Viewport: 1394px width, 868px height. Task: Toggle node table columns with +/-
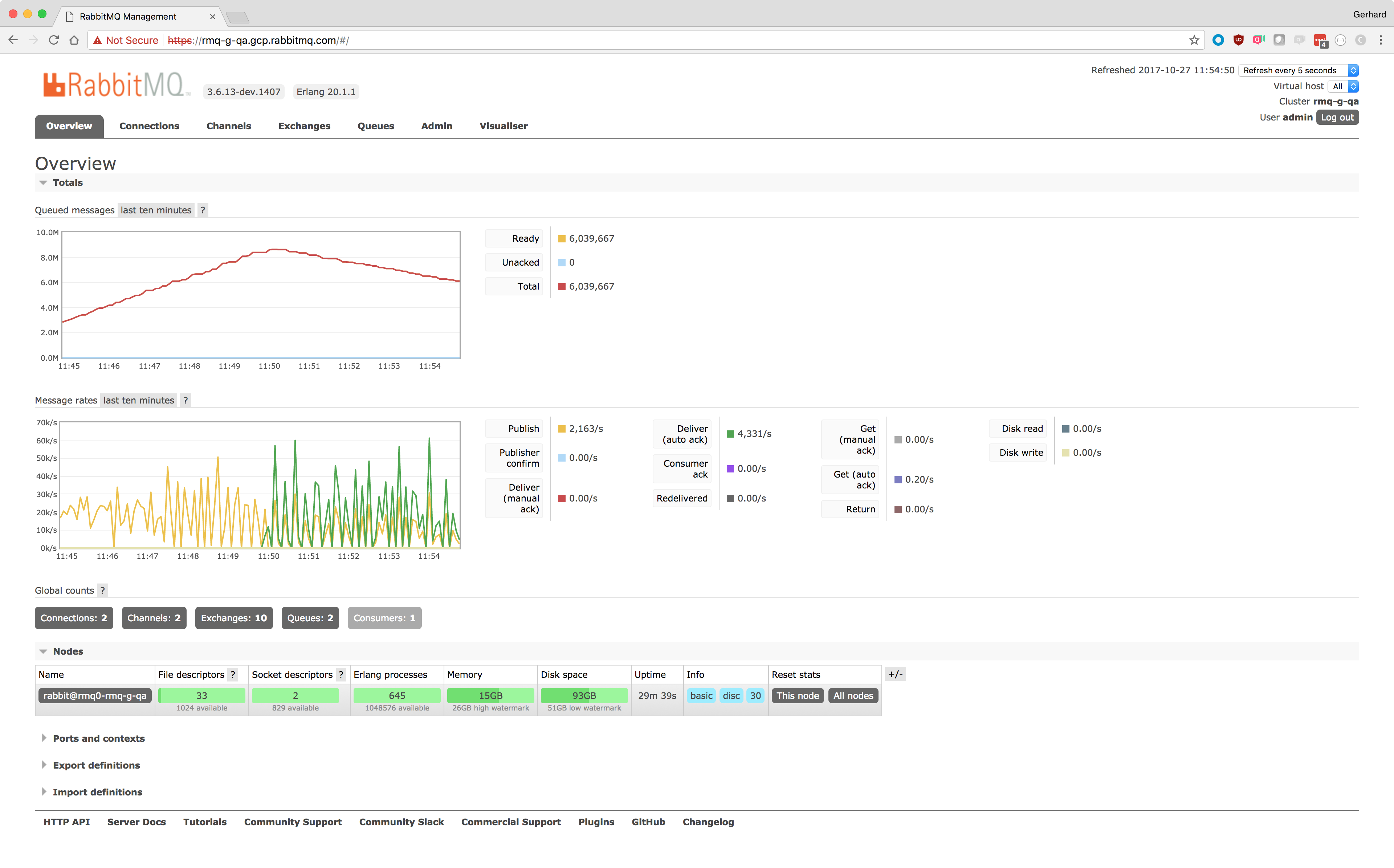895,675
